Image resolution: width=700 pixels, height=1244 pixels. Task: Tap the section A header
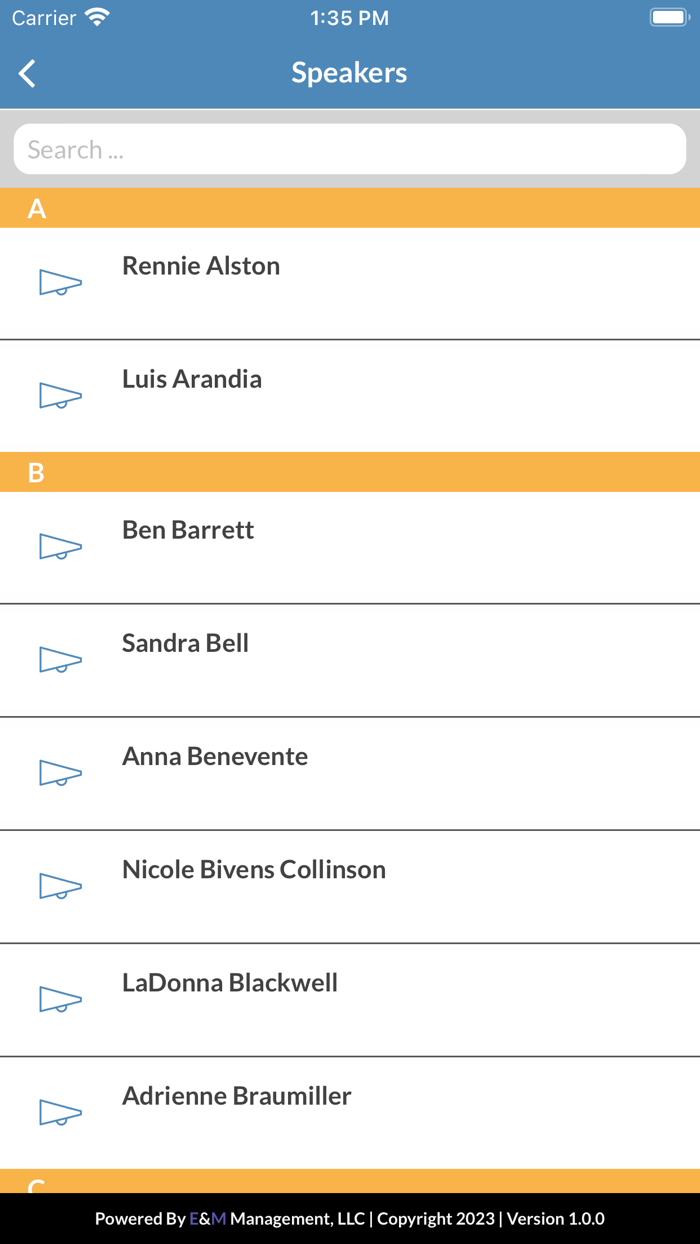pos(350,208)
